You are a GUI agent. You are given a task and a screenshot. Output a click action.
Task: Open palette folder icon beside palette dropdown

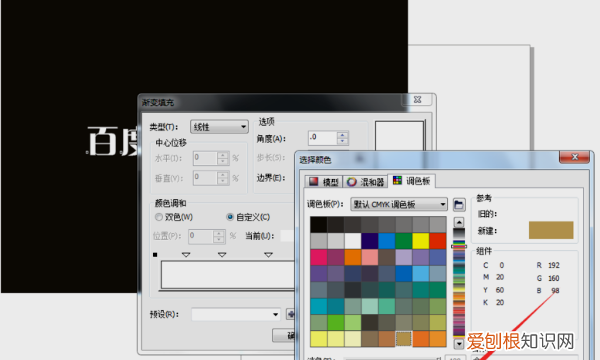459,204
